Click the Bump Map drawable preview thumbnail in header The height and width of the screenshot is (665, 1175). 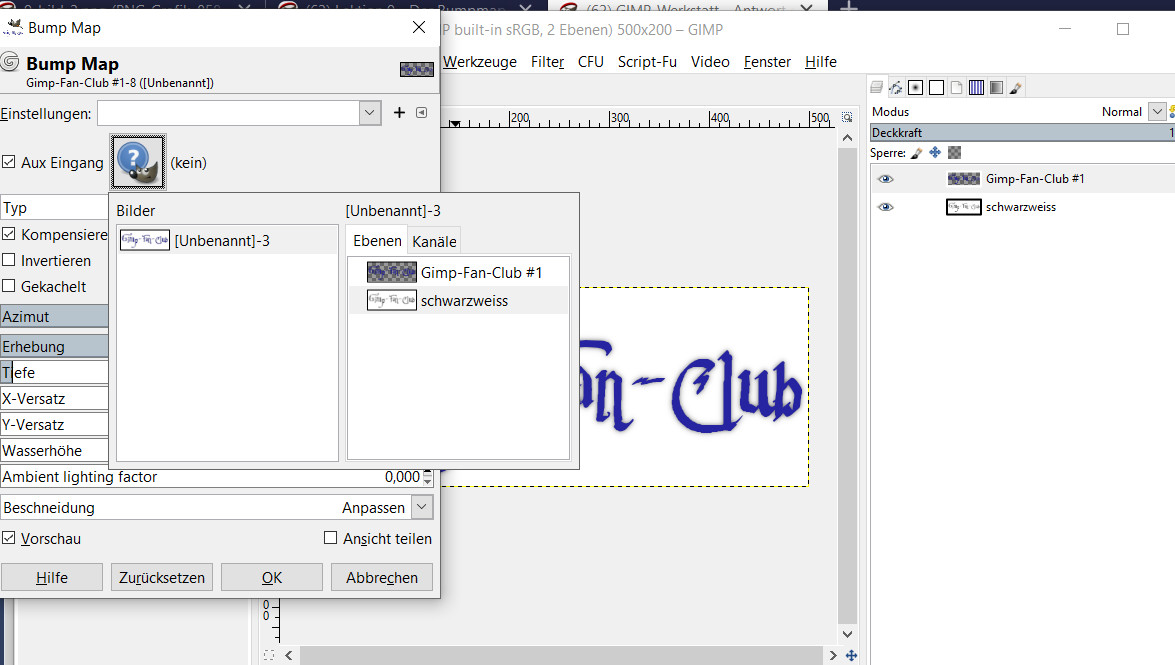click(x=417, y=70)
